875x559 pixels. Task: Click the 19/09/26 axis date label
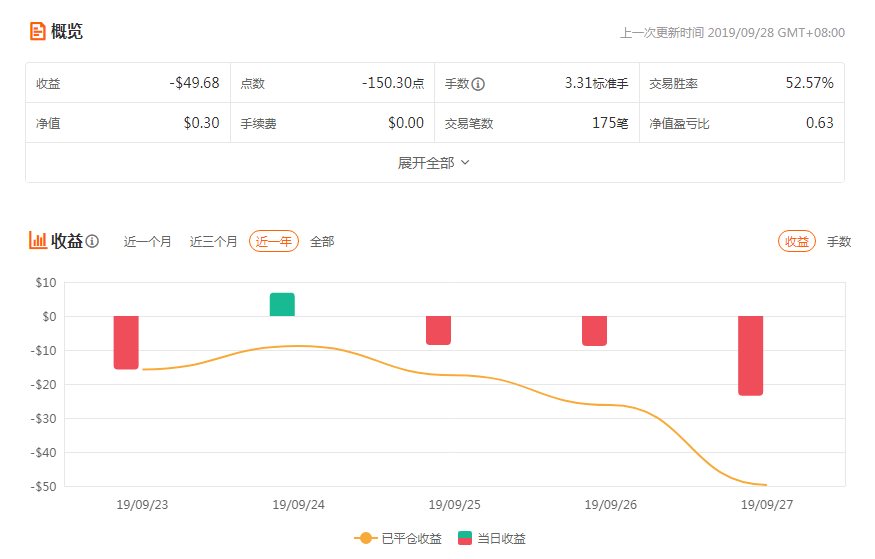tap(610, 505)
